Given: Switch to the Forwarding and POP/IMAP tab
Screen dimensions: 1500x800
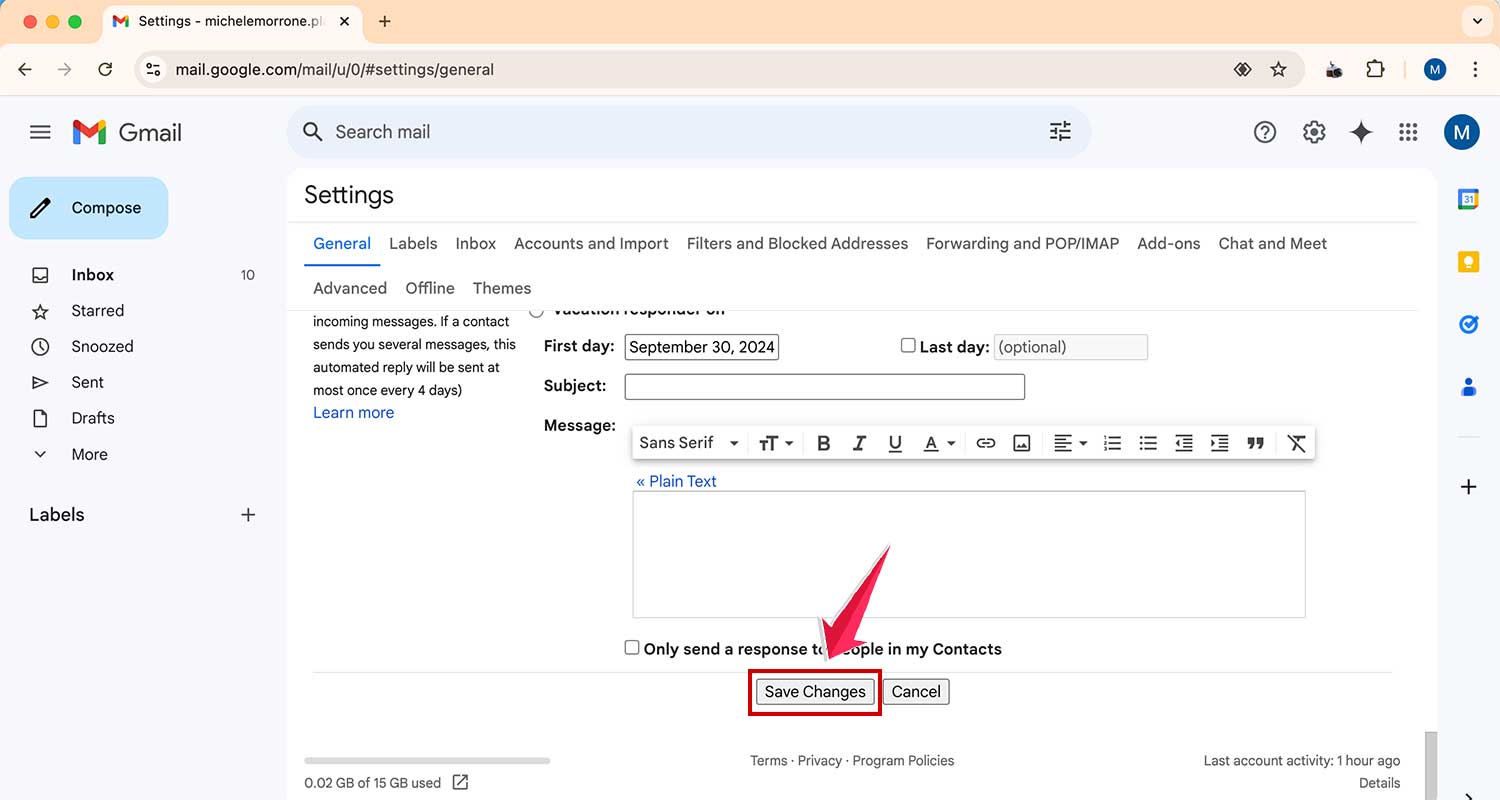Looking at the screenshot, I should point(1021,243).
